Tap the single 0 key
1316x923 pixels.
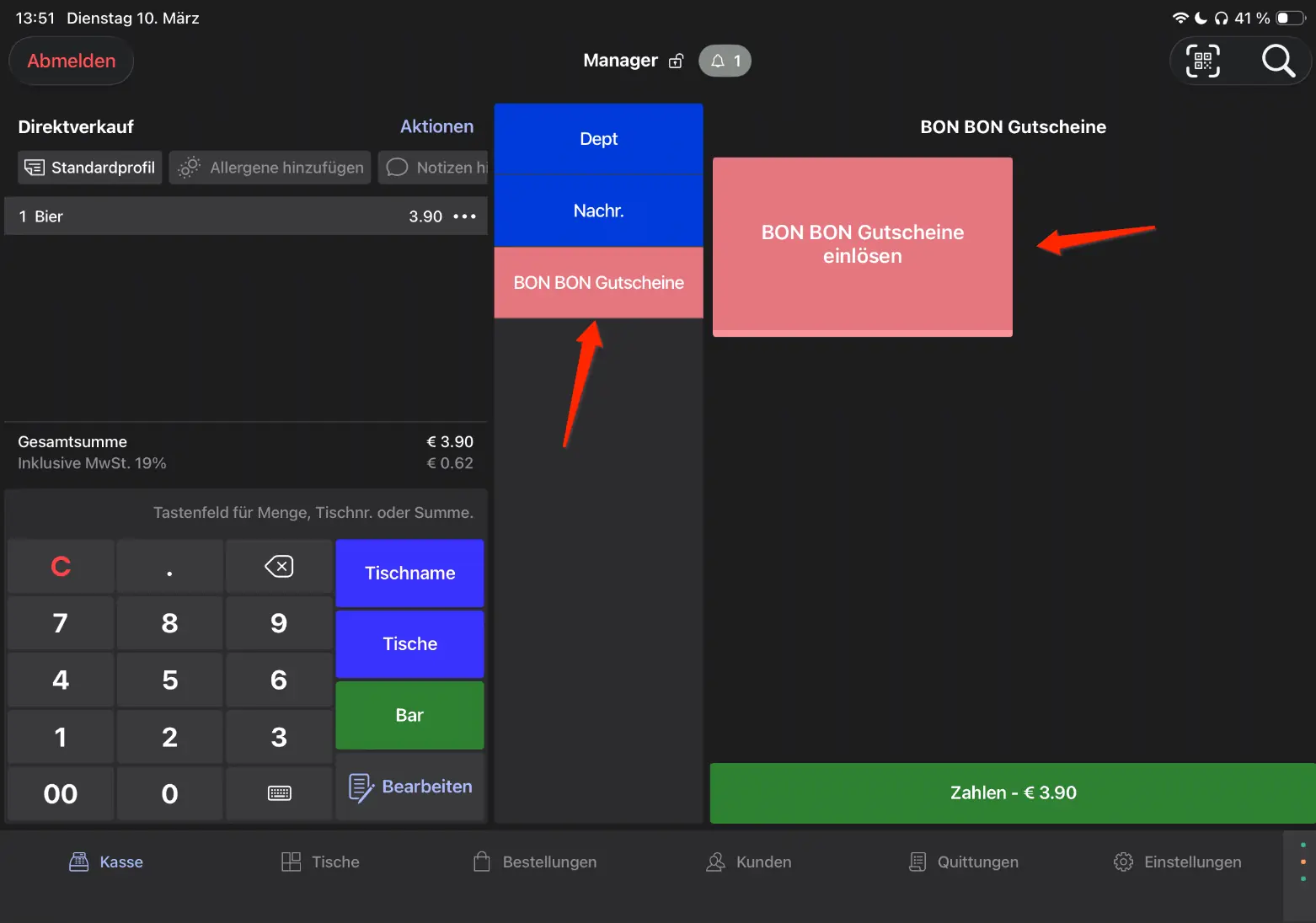point(169,793)
